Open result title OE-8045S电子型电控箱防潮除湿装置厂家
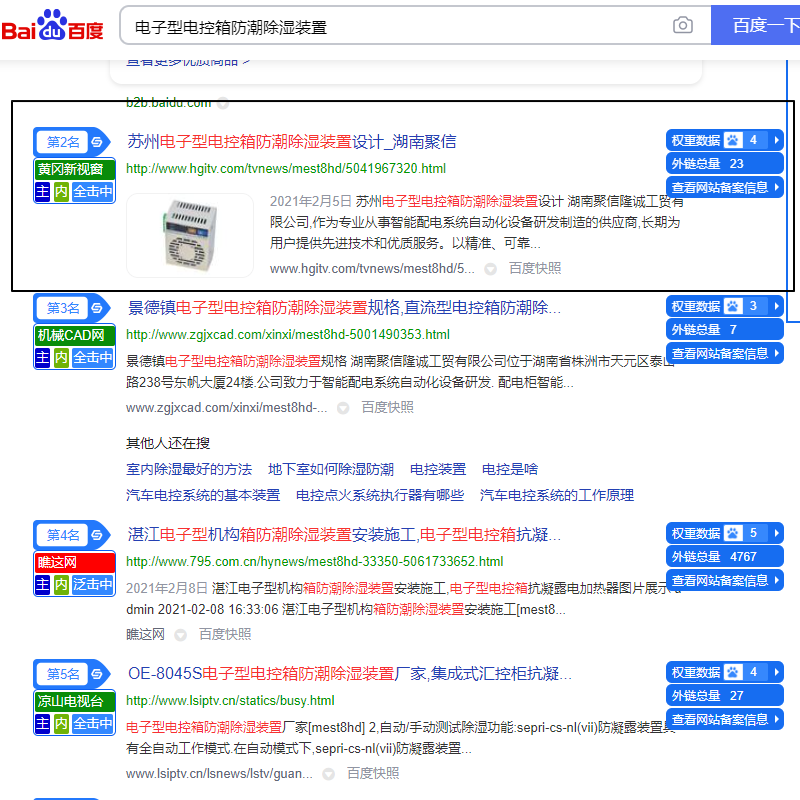 (349, 674)
